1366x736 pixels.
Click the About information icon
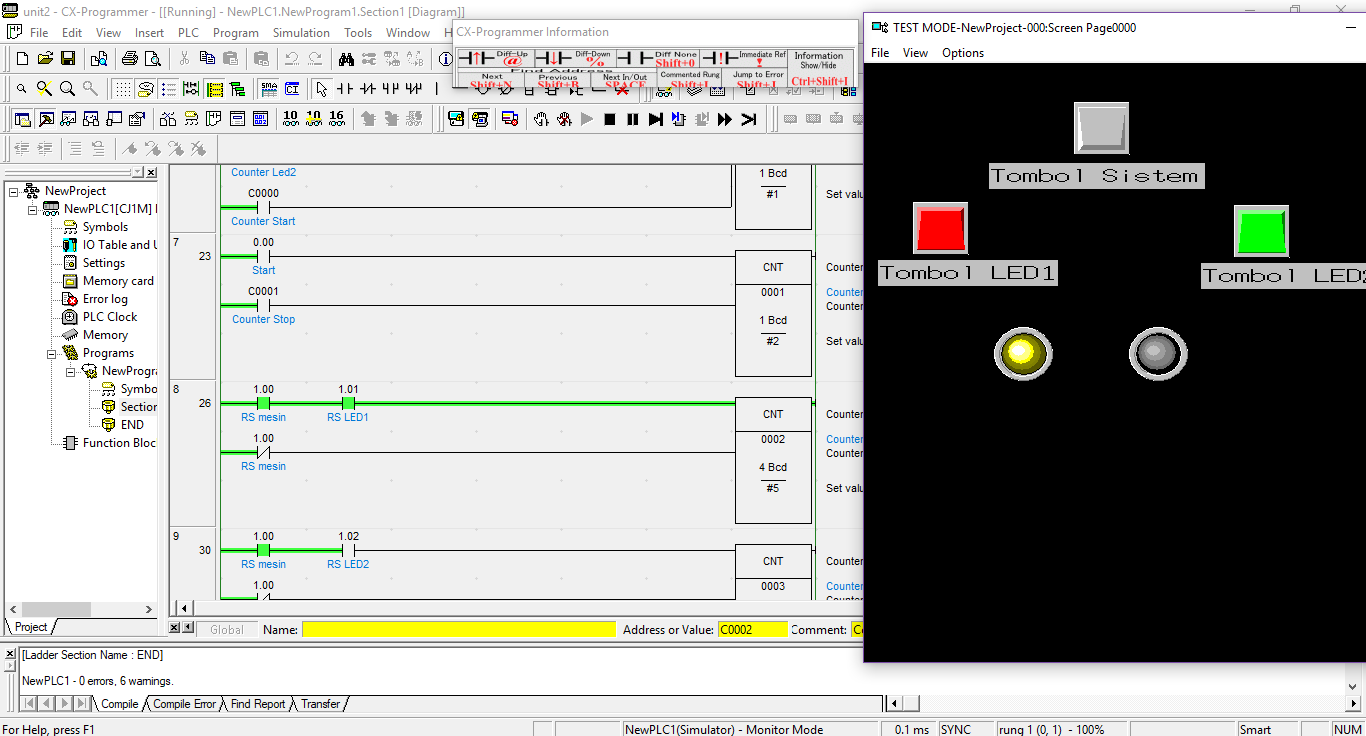[446, 59]
